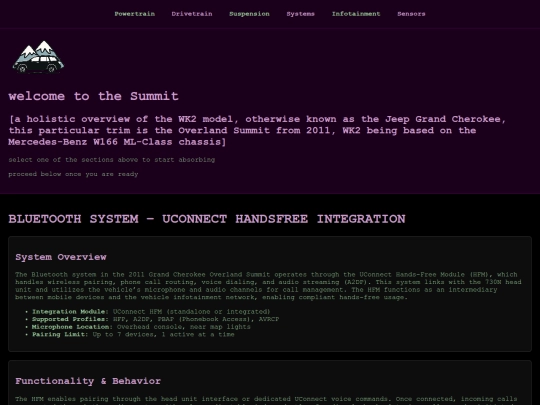Screen dimensions: 540x405
Task: Click the mountain and car logo
Action: click(38, 57)
